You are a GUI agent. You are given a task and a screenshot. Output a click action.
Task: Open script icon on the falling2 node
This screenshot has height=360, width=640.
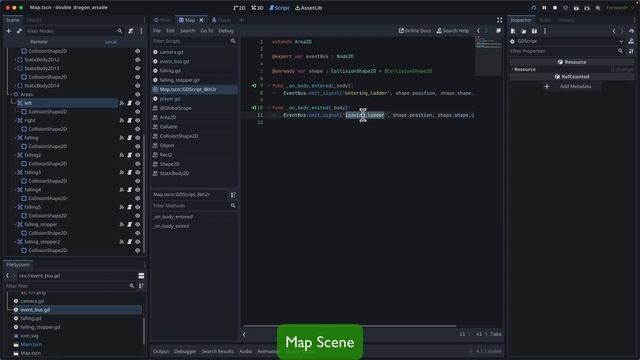tap(129, 155)
